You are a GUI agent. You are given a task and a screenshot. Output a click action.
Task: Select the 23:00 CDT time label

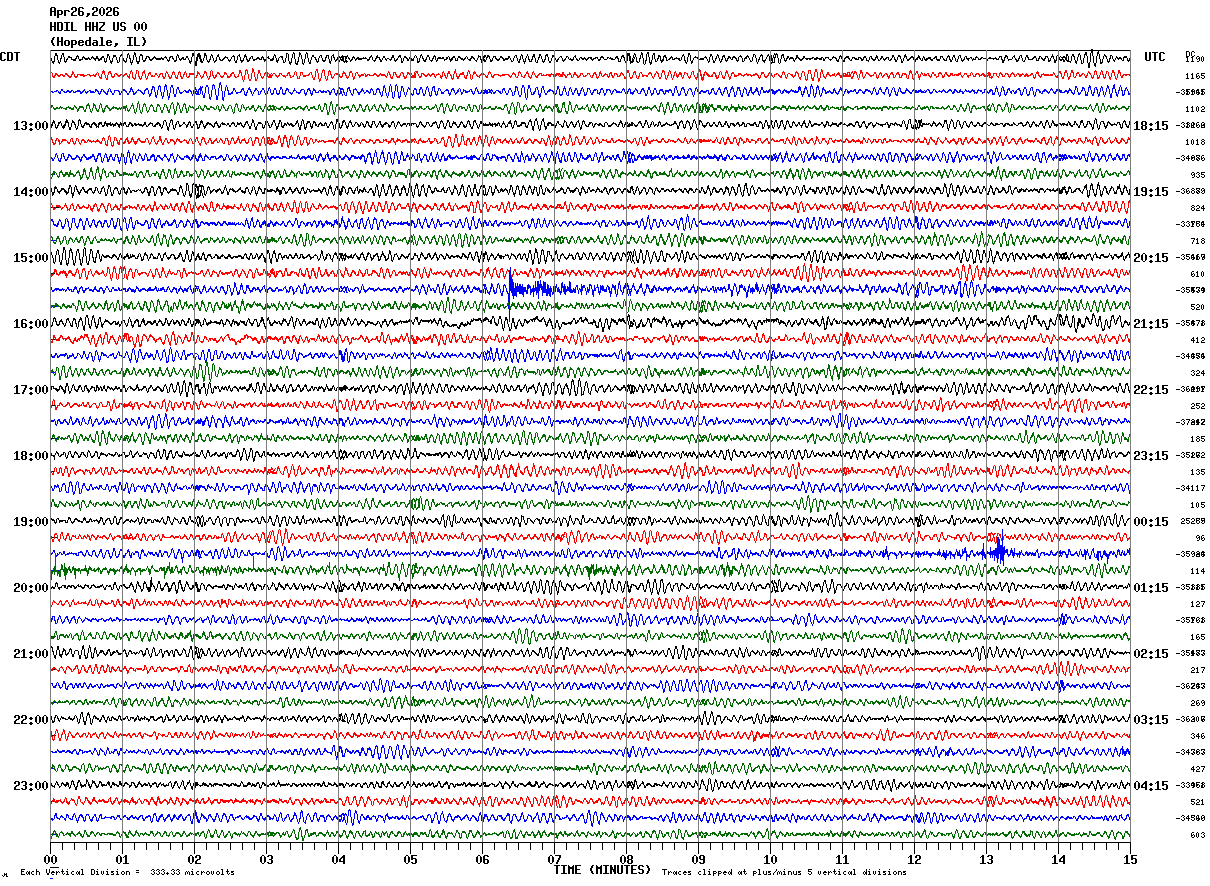click(x=31, y=785)
